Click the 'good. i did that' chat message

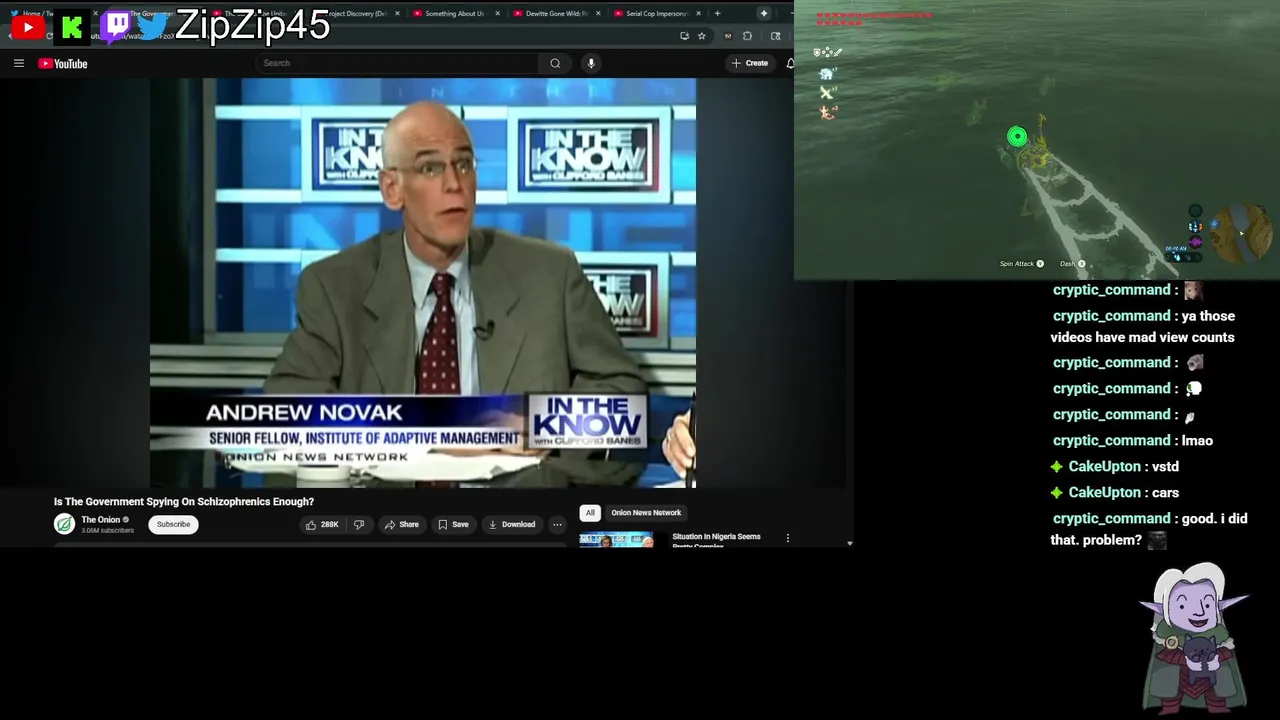[1149, 529]
